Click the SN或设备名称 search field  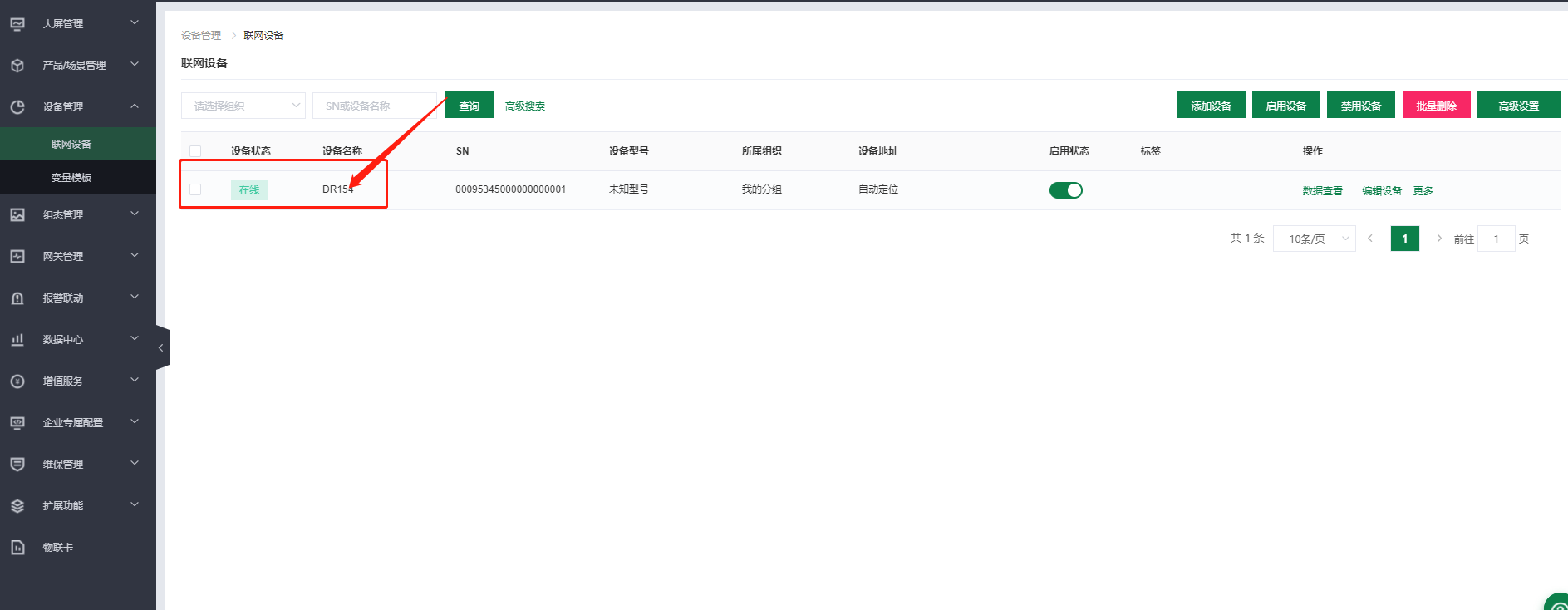[x=375, y=106]
